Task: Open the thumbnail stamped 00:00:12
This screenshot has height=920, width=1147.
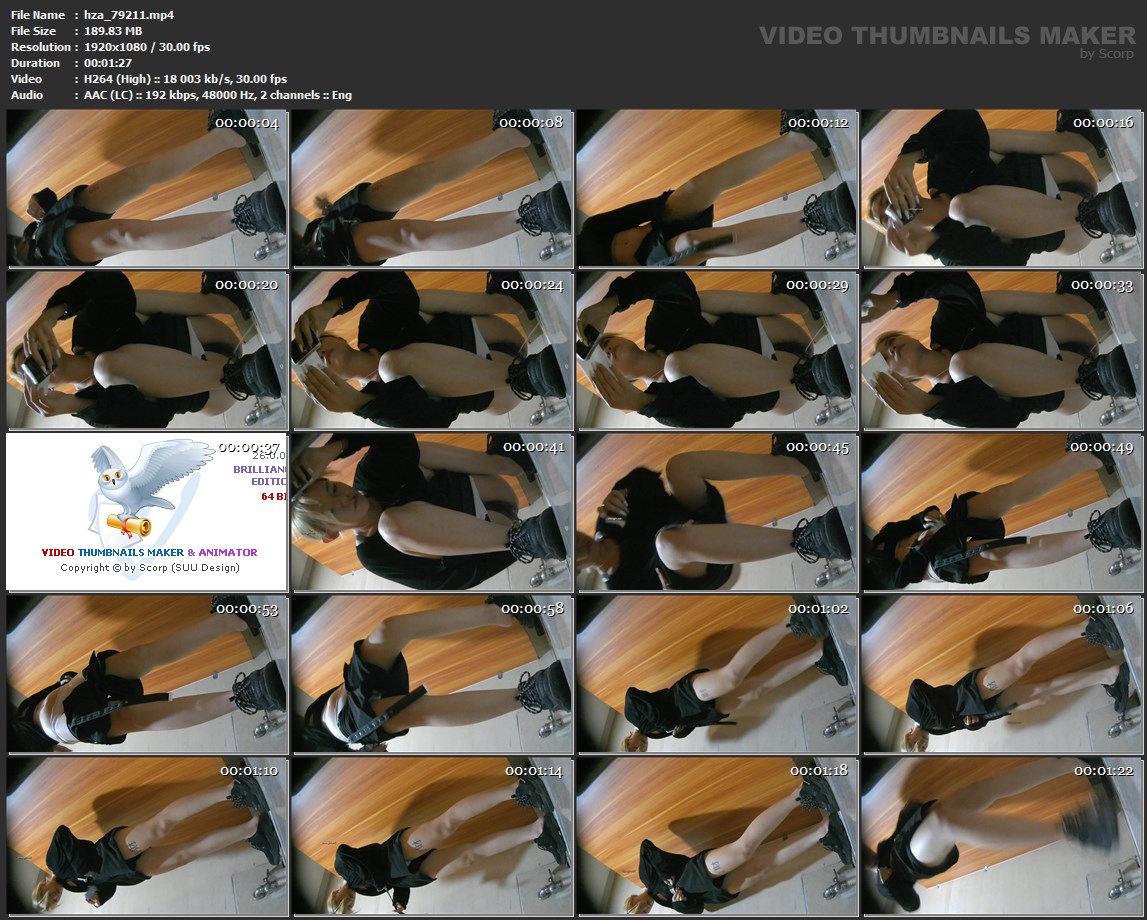Action: 716,188
